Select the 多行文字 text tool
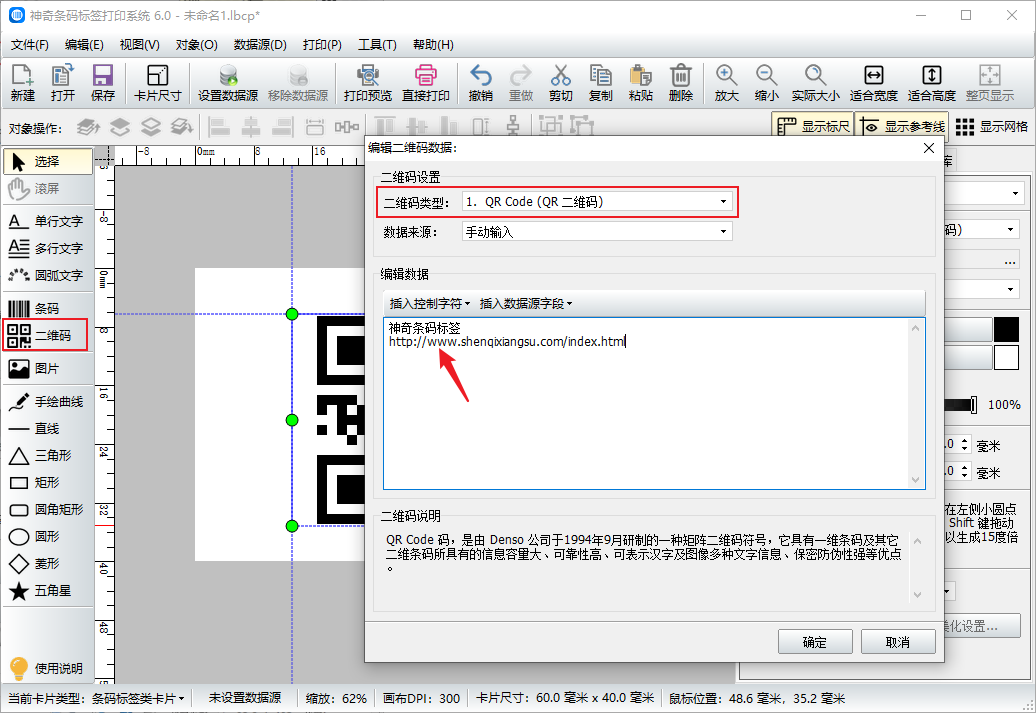The width and height of the screenshot is (1036, 713). coord(48,248)
